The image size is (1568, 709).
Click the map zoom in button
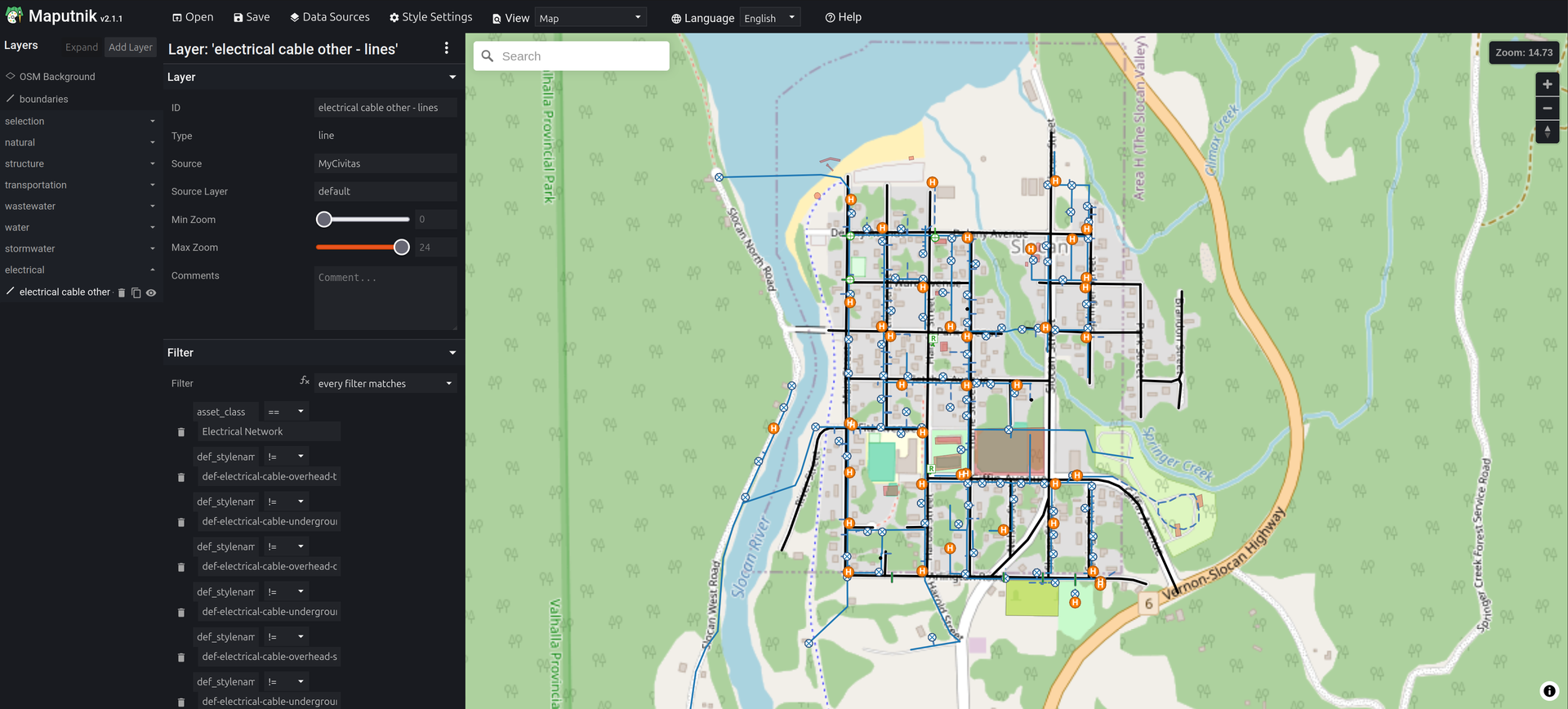coord(1547,85)
